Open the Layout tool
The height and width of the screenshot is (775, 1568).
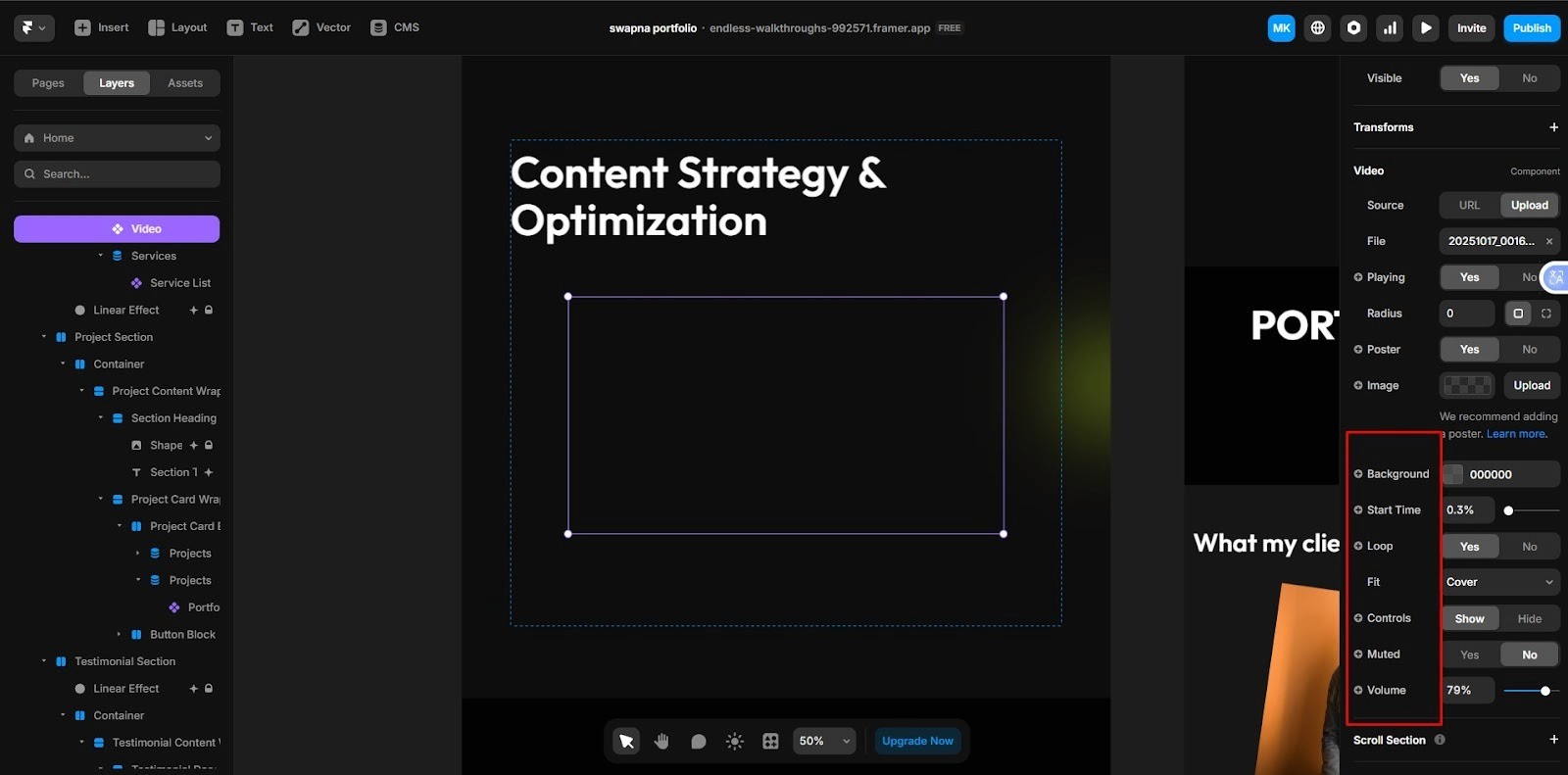tap(177, 27)
